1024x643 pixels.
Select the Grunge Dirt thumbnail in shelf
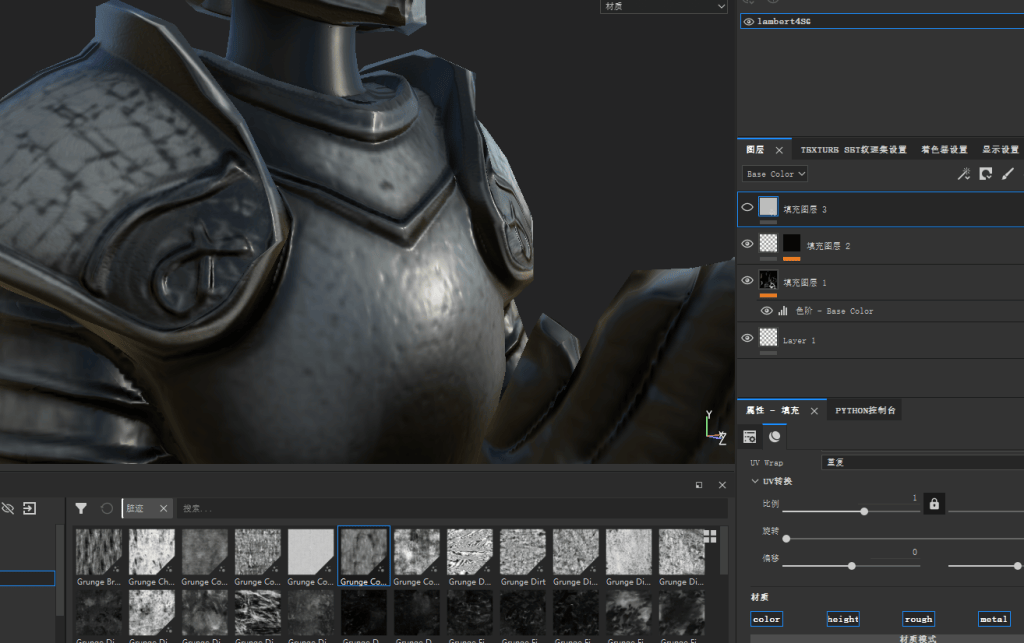(x=523, y=557)
